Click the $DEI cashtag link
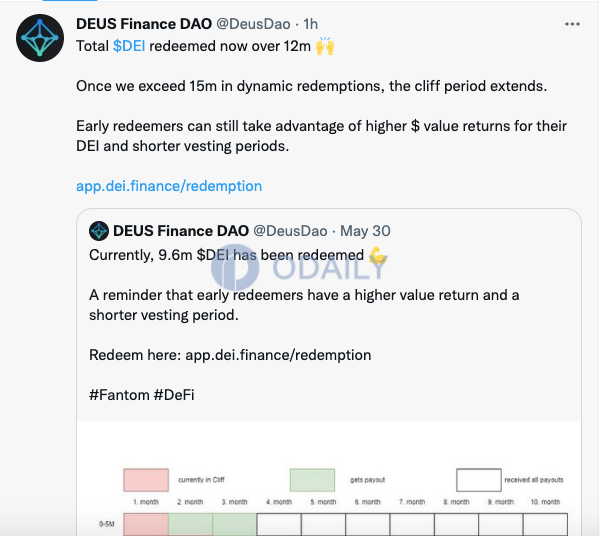This screenshot has width=600, height=536. point(129,46)
